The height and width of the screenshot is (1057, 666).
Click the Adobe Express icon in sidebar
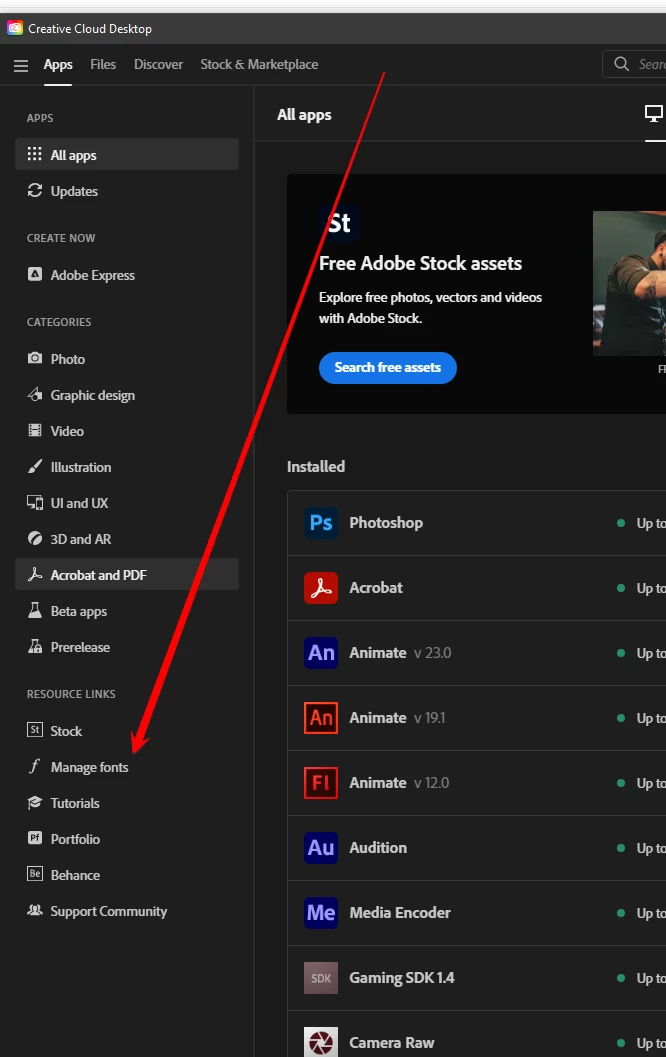pyautogui.click(x=34, y=274)
